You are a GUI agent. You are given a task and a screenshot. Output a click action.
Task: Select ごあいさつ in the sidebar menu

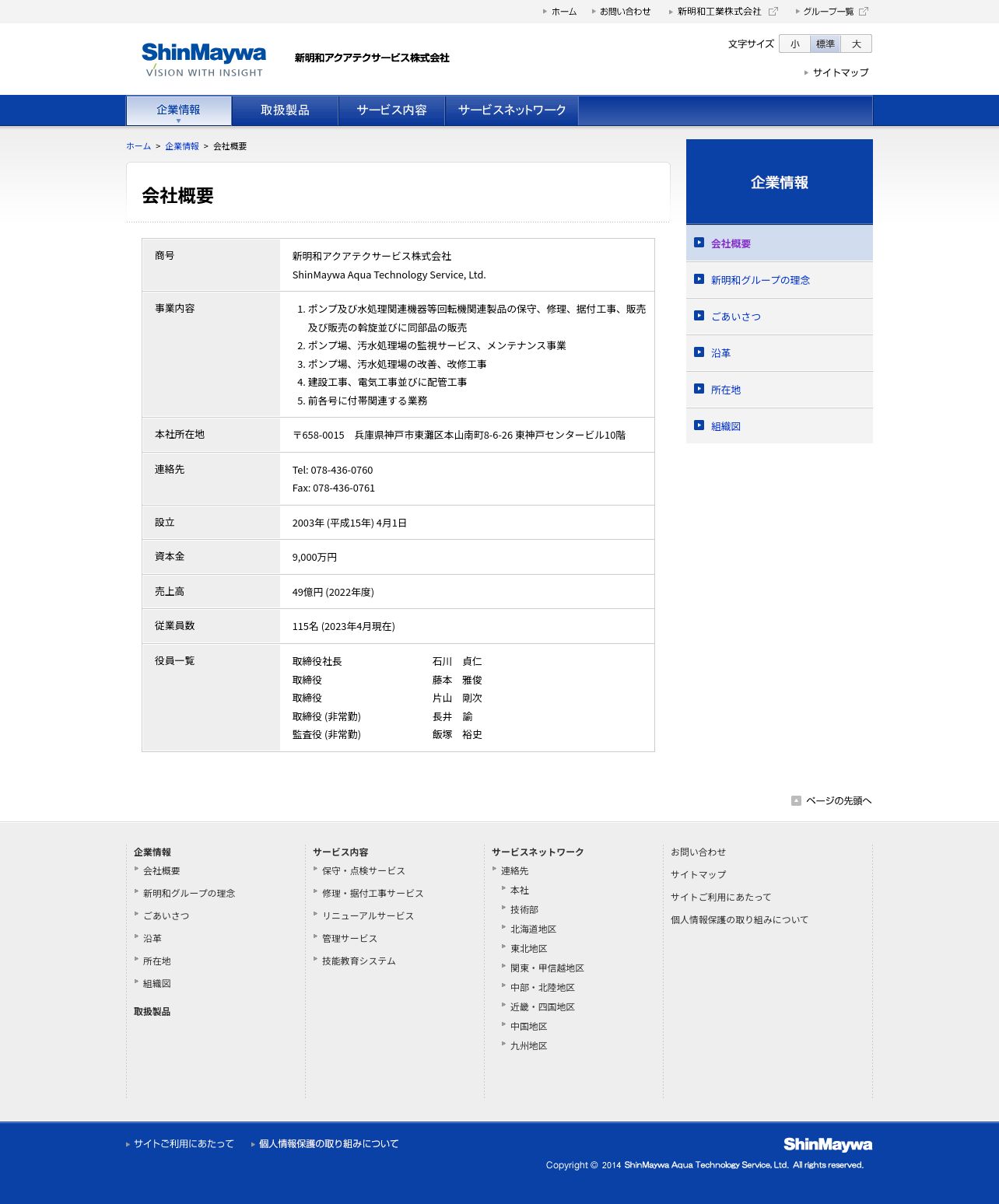780,317
